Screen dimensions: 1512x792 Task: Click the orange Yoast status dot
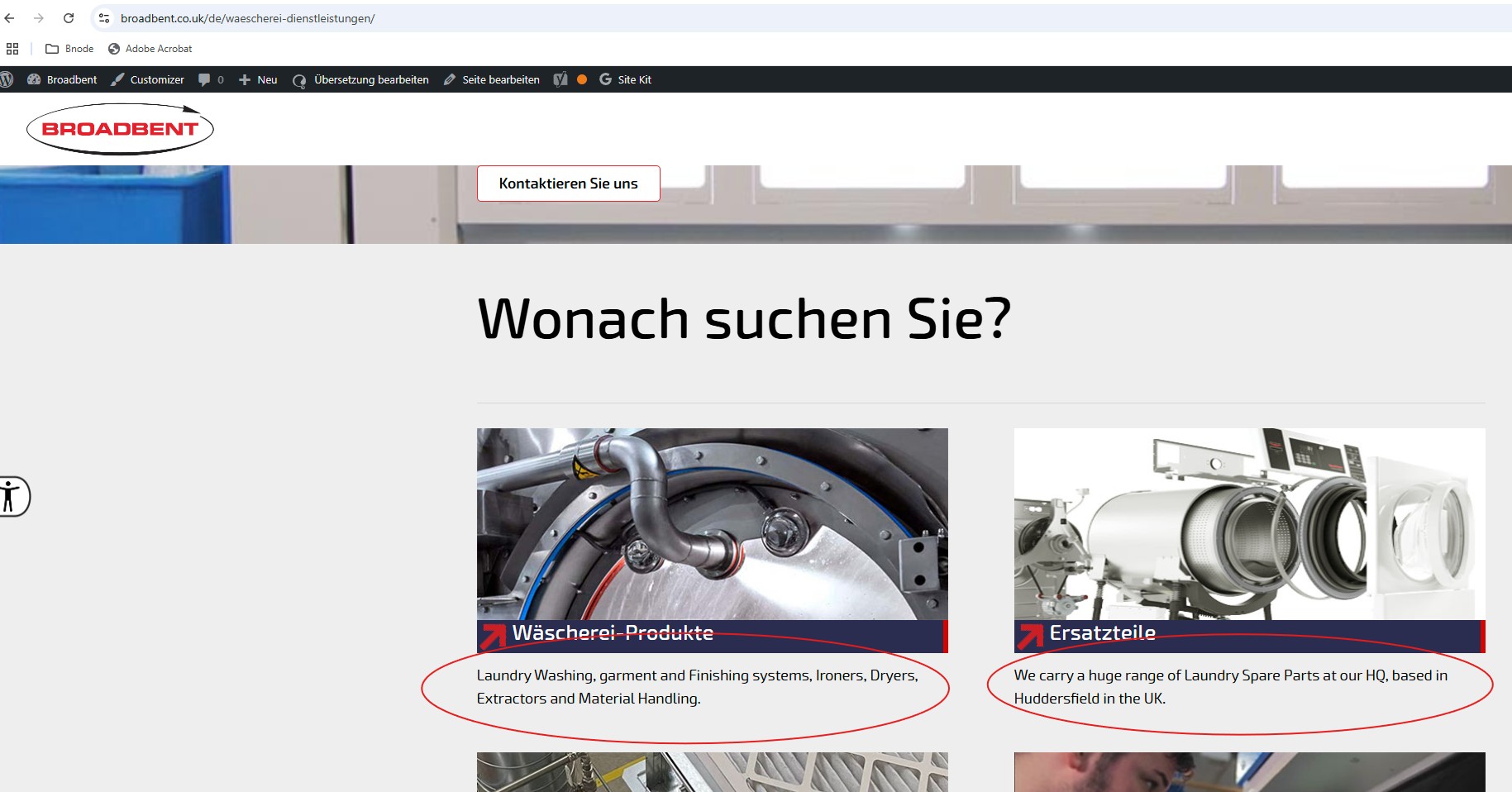pos(582,79)
